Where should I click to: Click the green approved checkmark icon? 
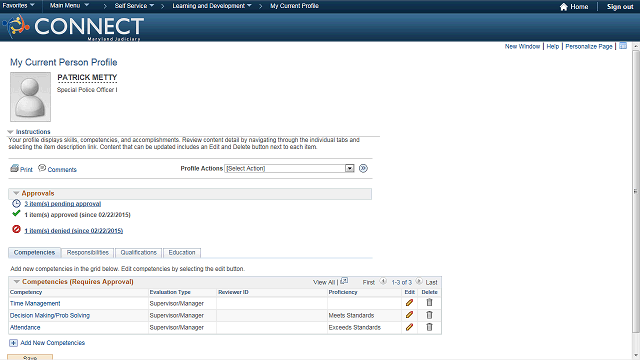pos(16,213)
